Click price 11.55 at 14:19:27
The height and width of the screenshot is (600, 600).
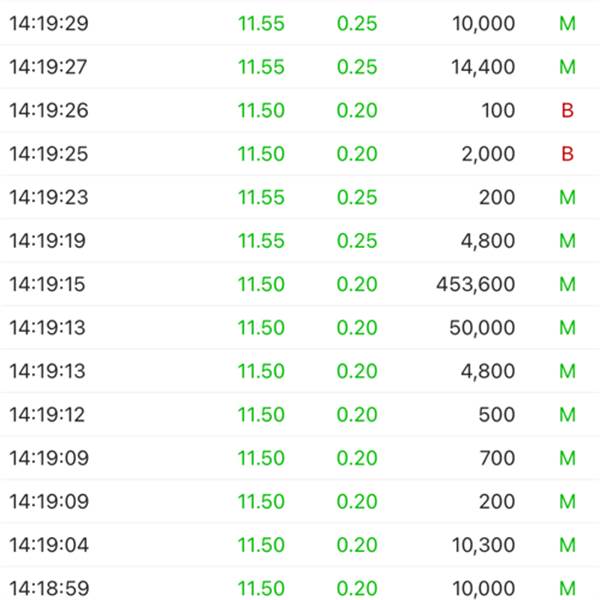coord(261,67)
